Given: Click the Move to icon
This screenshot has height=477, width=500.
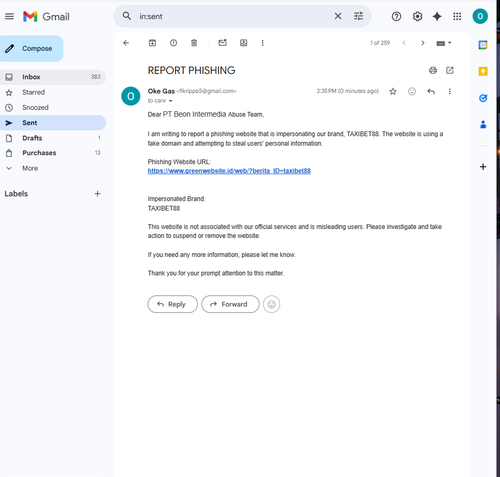Looking at the screenshot, I should pyautogui.click(x=244, y=43).
